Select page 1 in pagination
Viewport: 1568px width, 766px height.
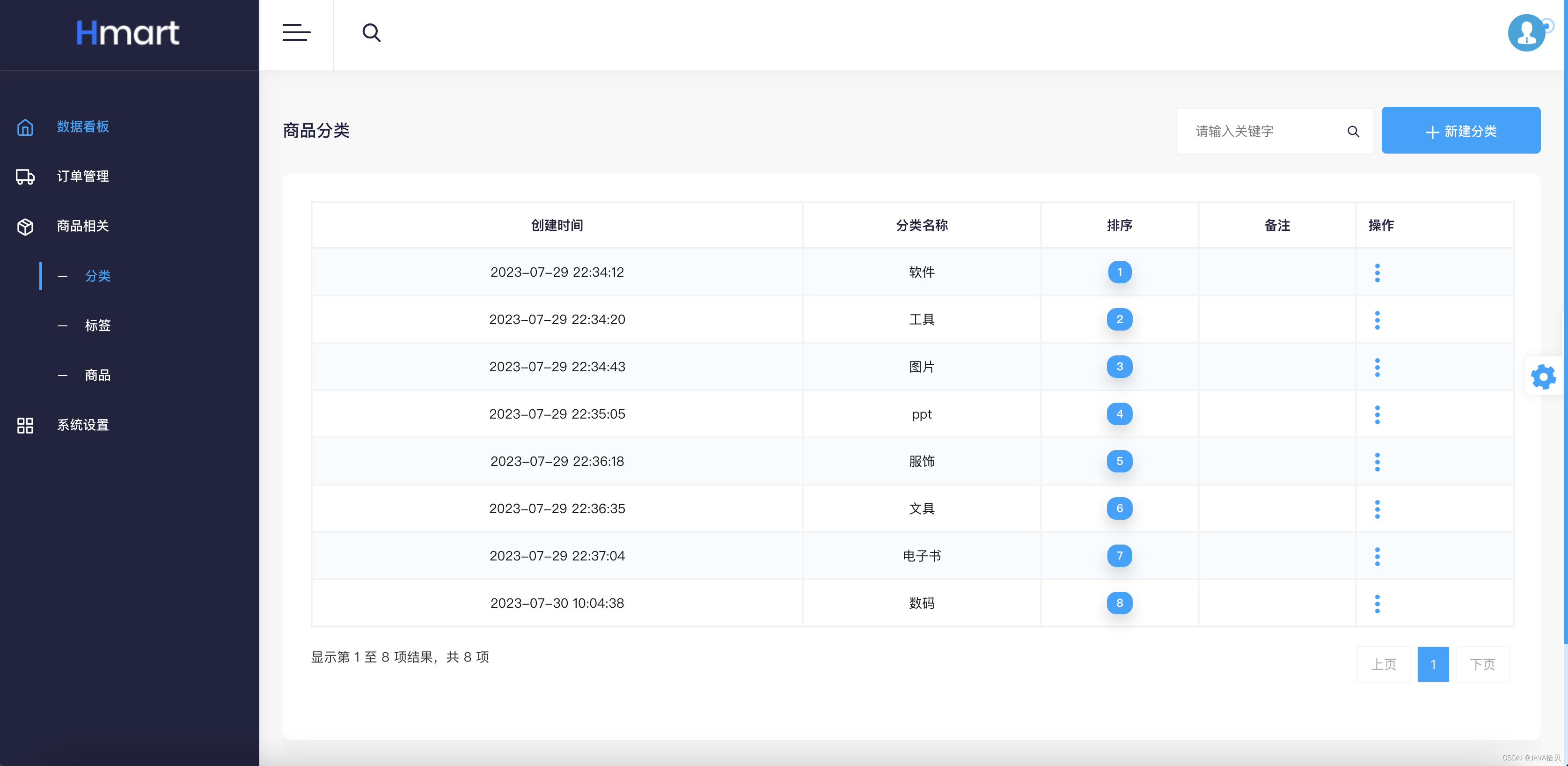tap(1433, 664)
